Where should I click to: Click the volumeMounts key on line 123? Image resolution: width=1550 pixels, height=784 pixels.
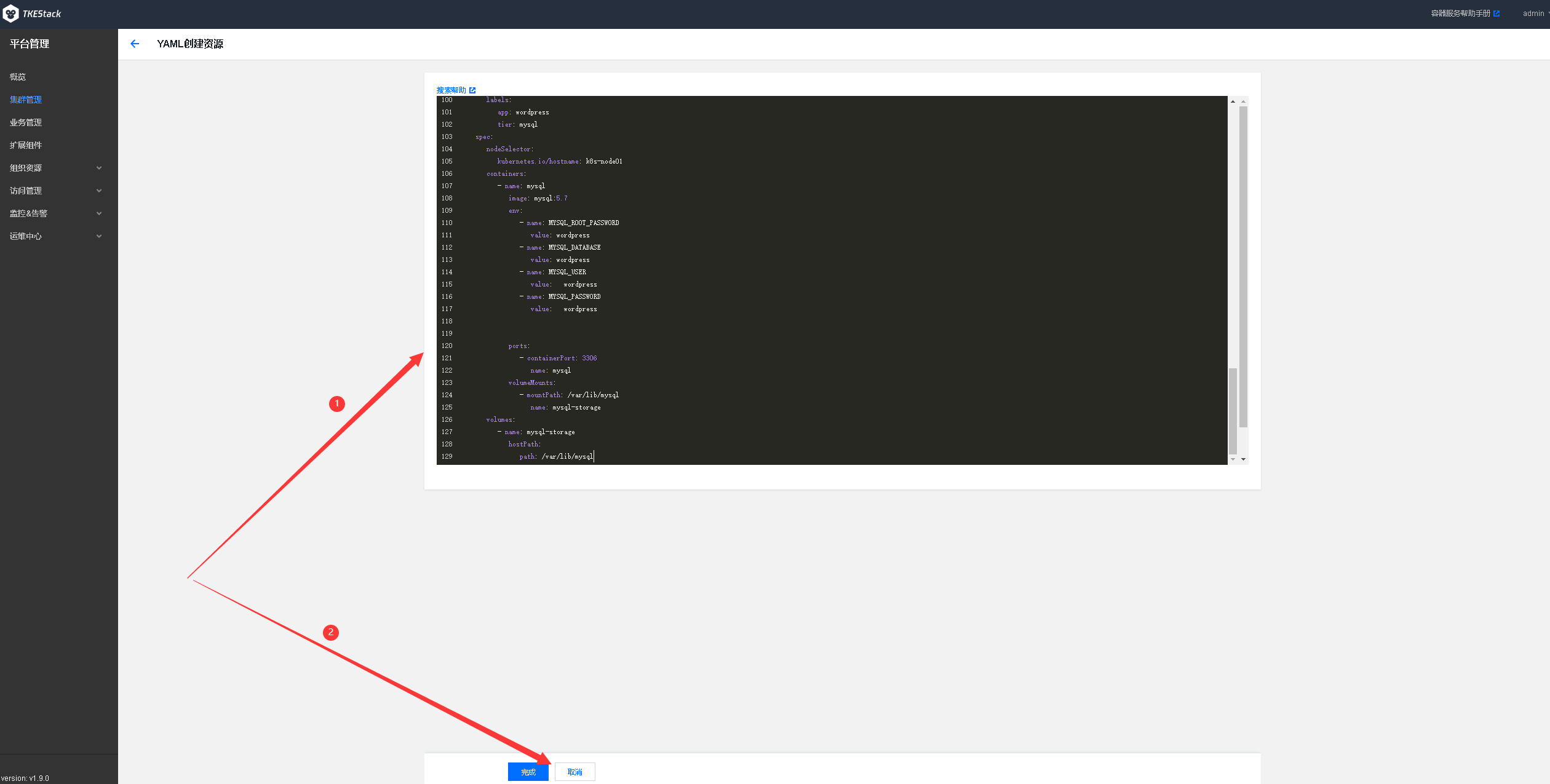click(532, 382)
